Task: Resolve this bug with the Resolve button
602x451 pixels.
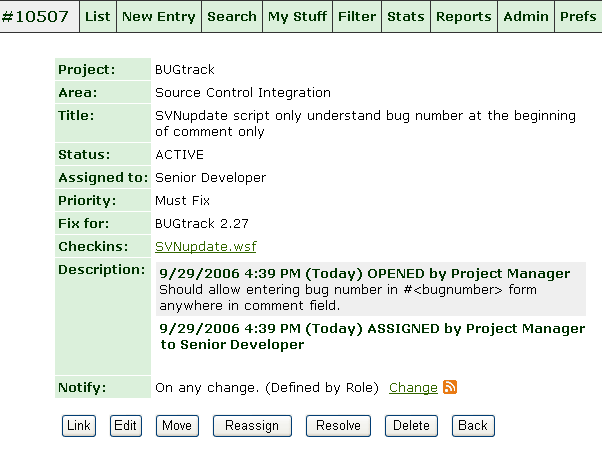Action: pos(338,425)
